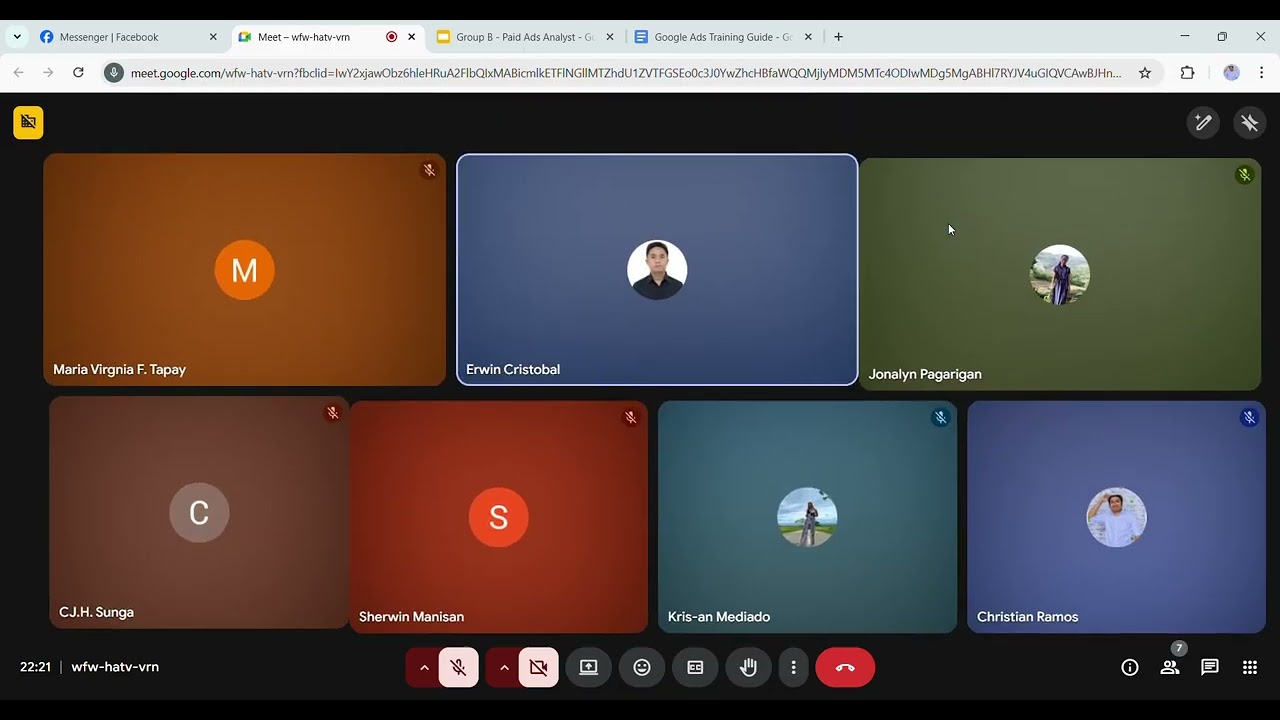This screenshot has width=1280, height=720.
Task: Go forward in browser history
Action: tap(48, 73)
